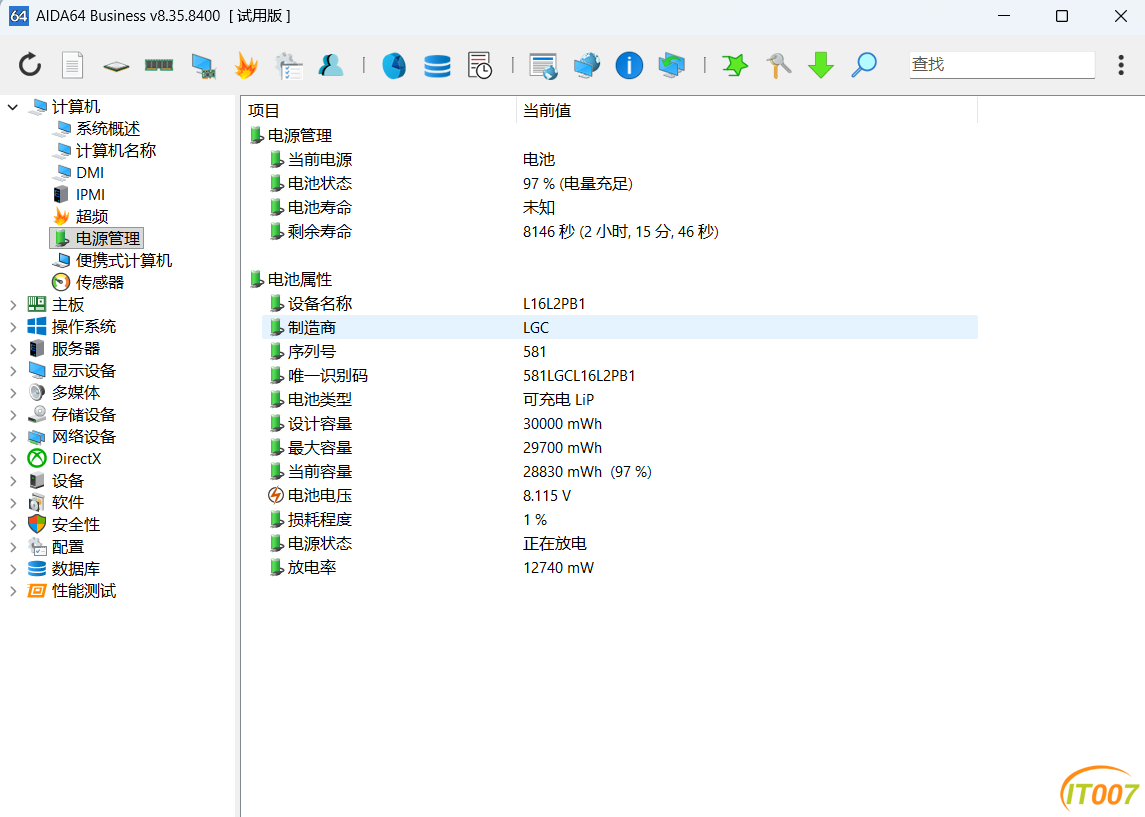Select 安全性 in the tree

[x=76, y=524]
